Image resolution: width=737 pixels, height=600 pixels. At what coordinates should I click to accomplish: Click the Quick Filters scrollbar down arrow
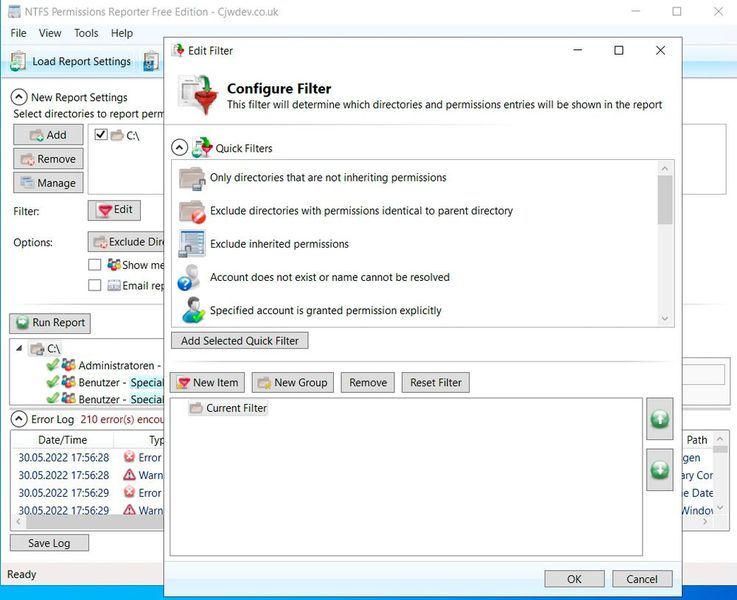665,318
